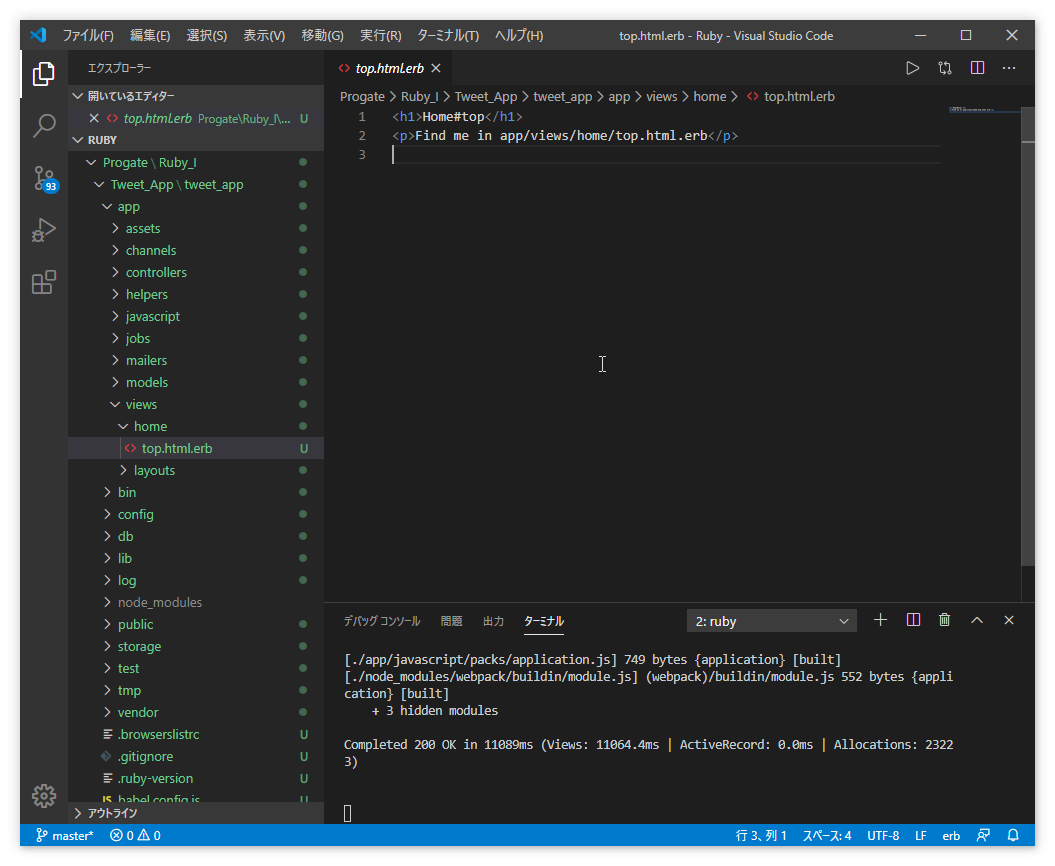Click UTF-8 encoding in status bar

[883, 835]
